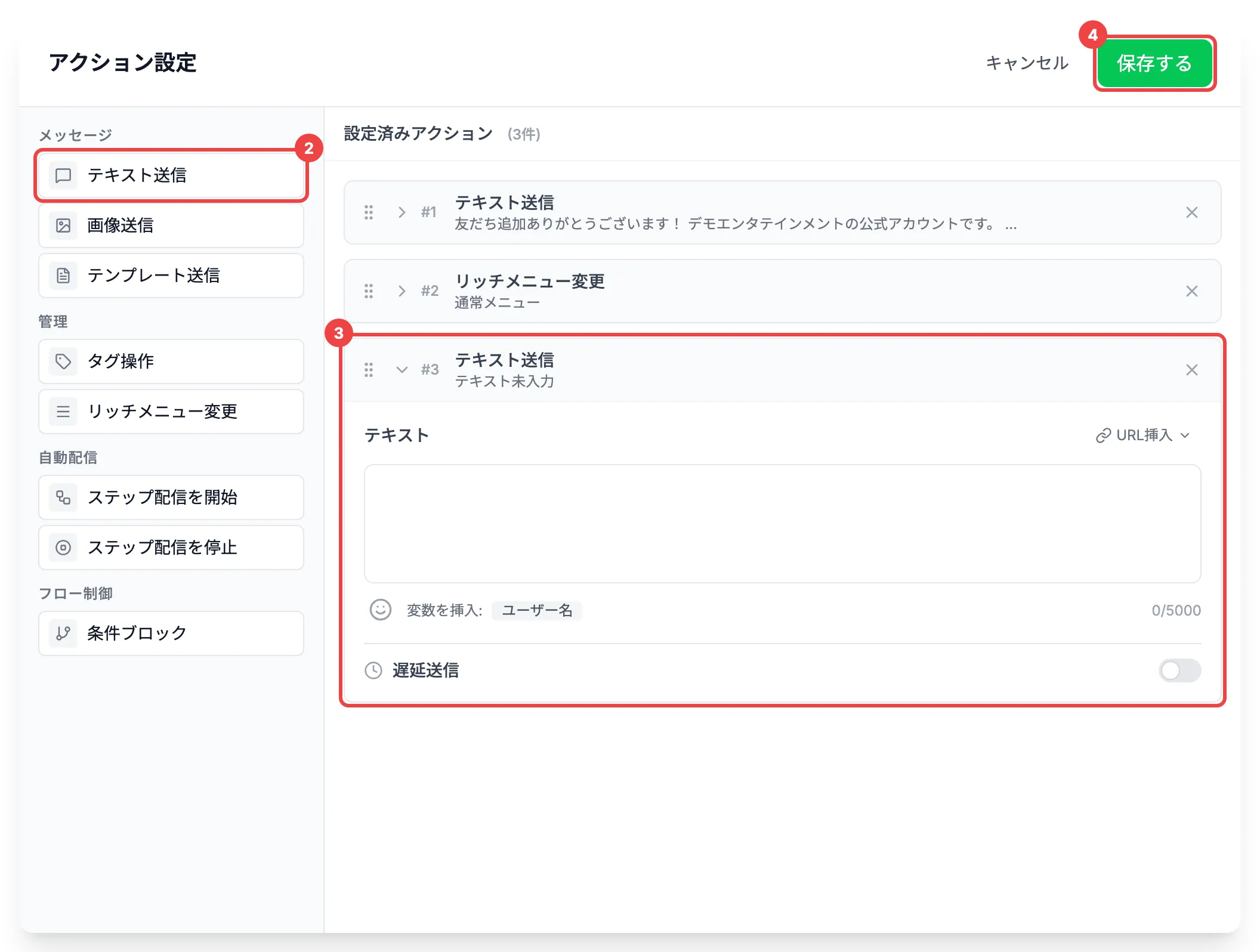Click the 0/5000 character counter

point(1176,610)
